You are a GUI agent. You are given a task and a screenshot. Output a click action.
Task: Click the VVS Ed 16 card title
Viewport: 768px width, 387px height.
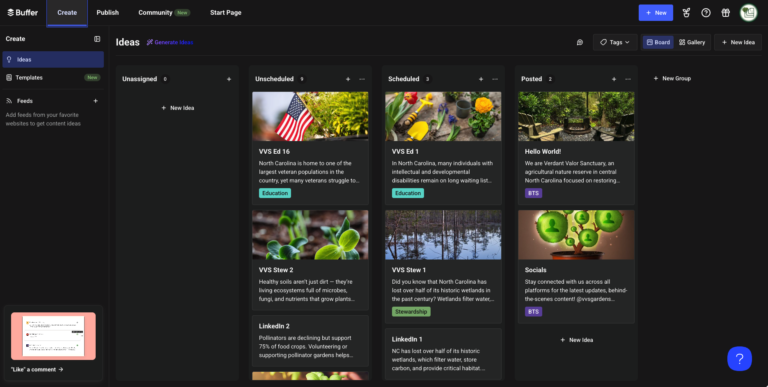(274, 151)
